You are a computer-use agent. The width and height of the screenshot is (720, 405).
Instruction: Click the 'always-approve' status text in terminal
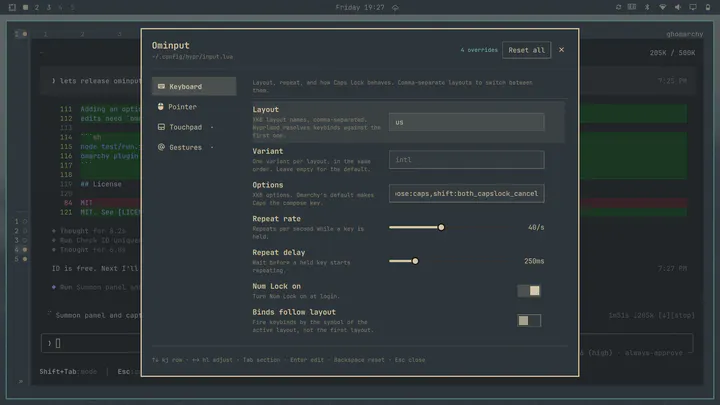[x=653, y=353]
